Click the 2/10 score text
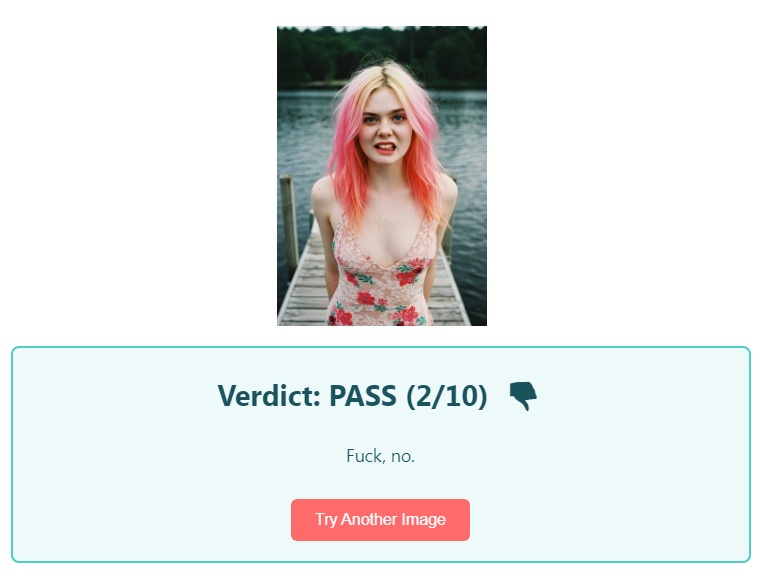This screenshot has height=577, width=766. 447,396
